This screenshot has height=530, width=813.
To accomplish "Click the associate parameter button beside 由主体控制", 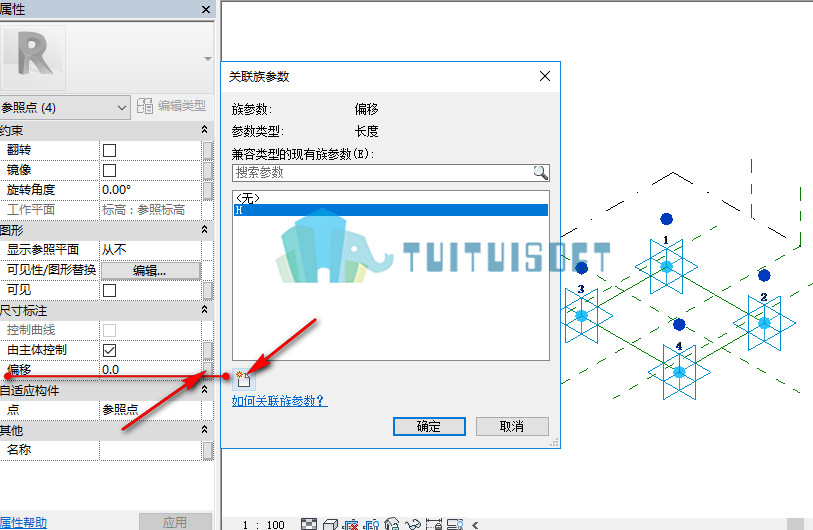I will tap(207, 350).
